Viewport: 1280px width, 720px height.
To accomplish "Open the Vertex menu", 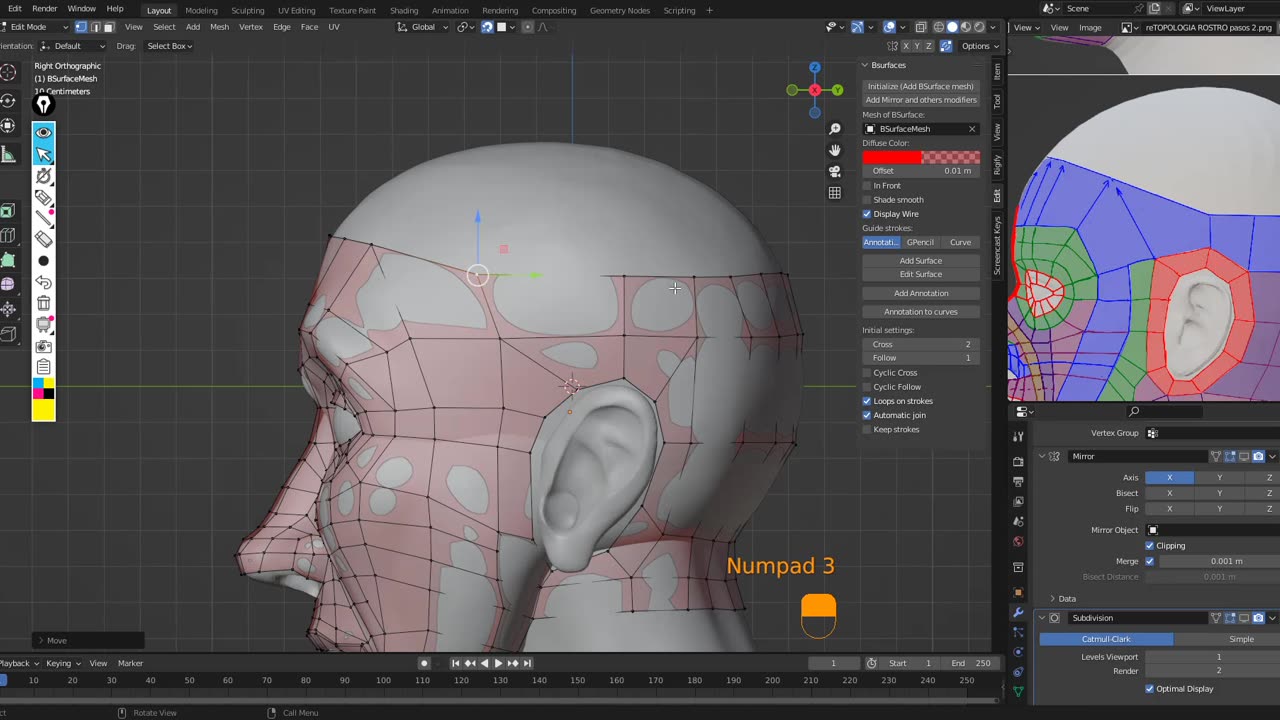I will click(251, 27).
